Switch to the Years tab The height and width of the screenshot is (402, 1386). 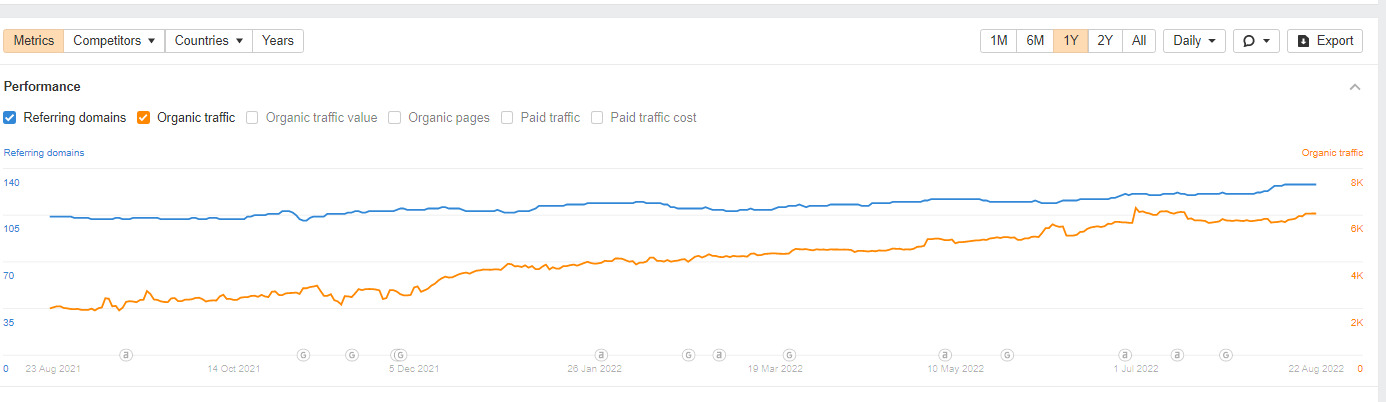tap(278, 41)
